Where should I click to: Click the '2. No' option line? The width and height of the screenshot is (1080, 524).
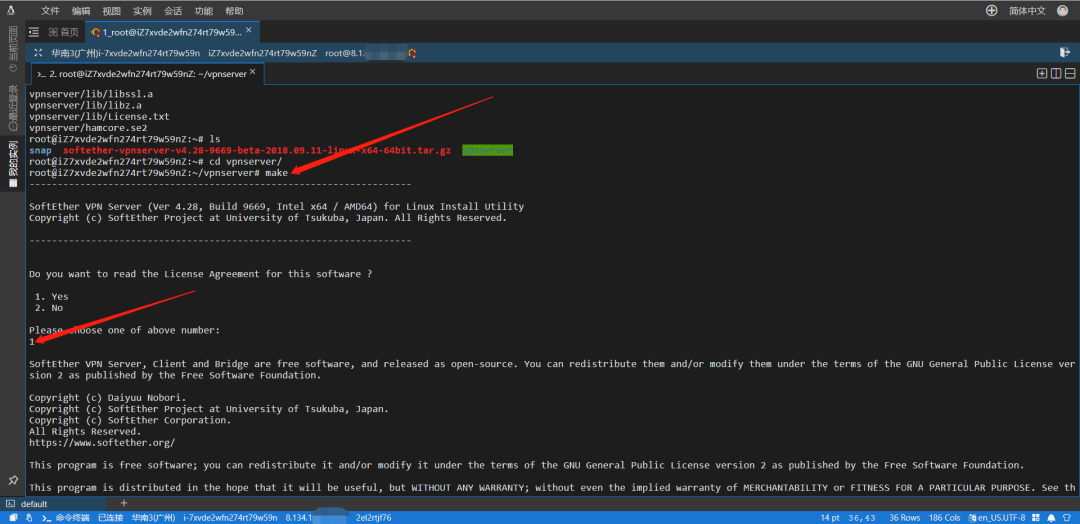(49, 308)
